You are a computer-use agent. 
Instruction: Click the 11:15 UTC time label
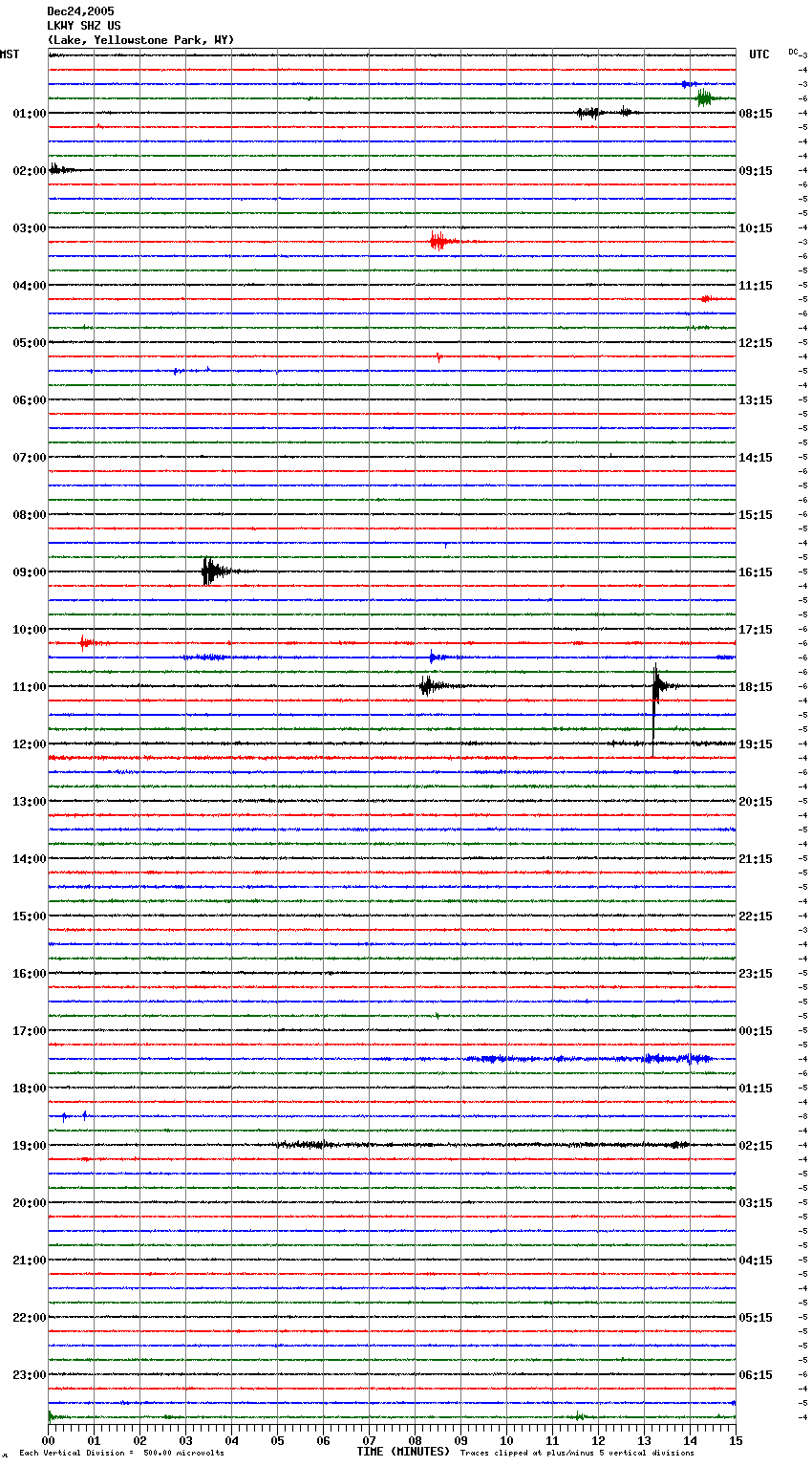[756, 286]
